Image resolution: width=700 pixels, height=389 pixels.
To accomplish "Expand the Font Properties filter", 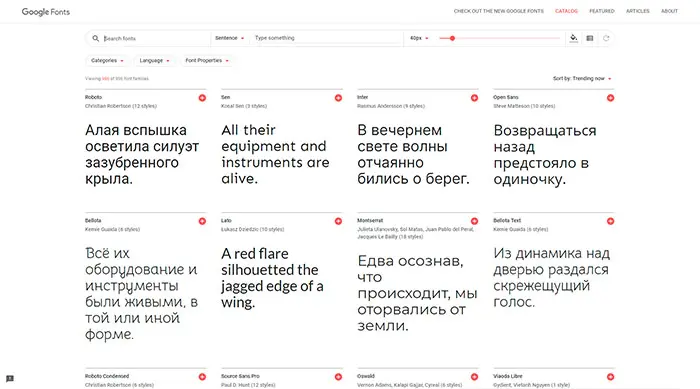I will coord(207,60).
